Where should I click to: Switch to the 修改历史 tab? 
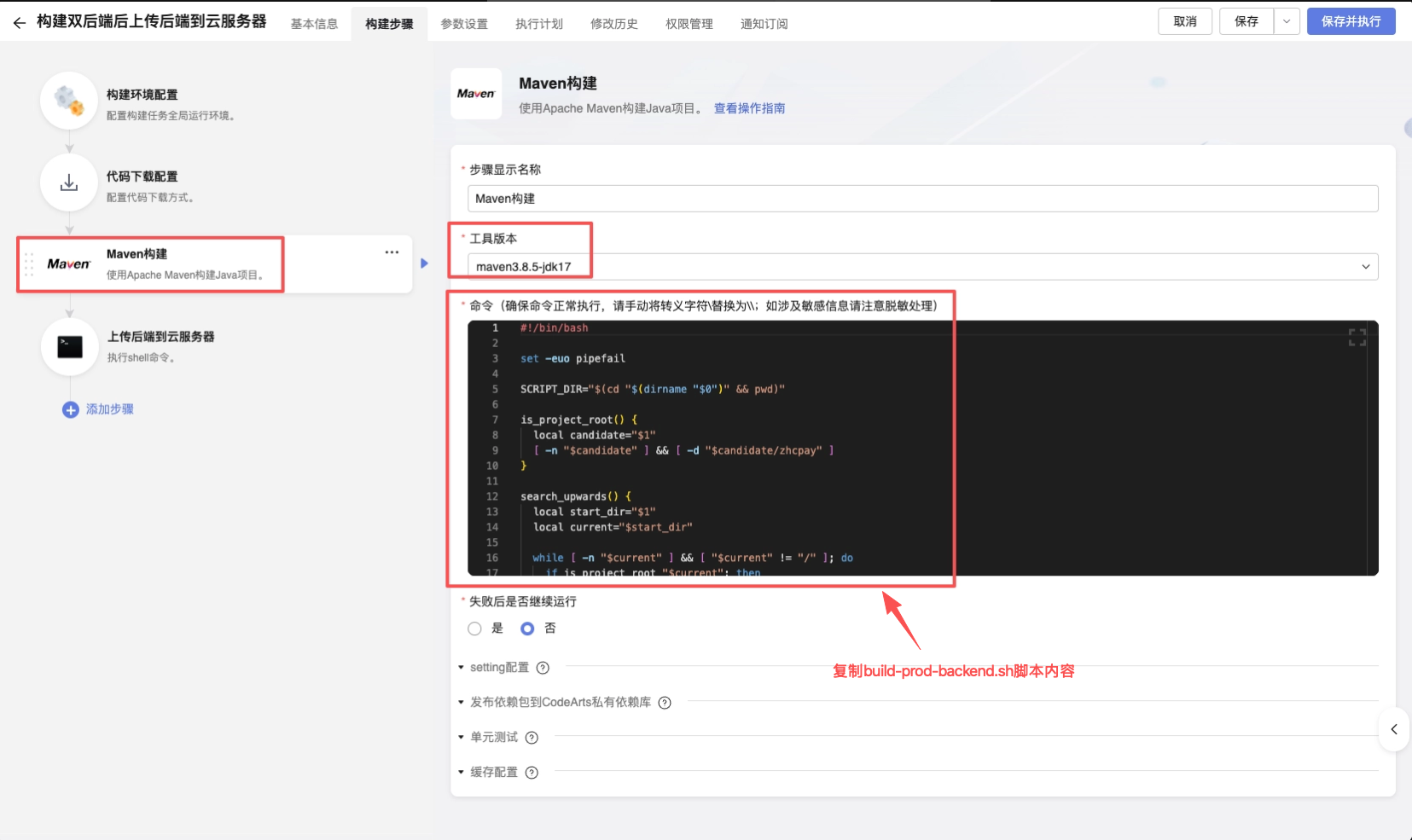click(614, 24)
